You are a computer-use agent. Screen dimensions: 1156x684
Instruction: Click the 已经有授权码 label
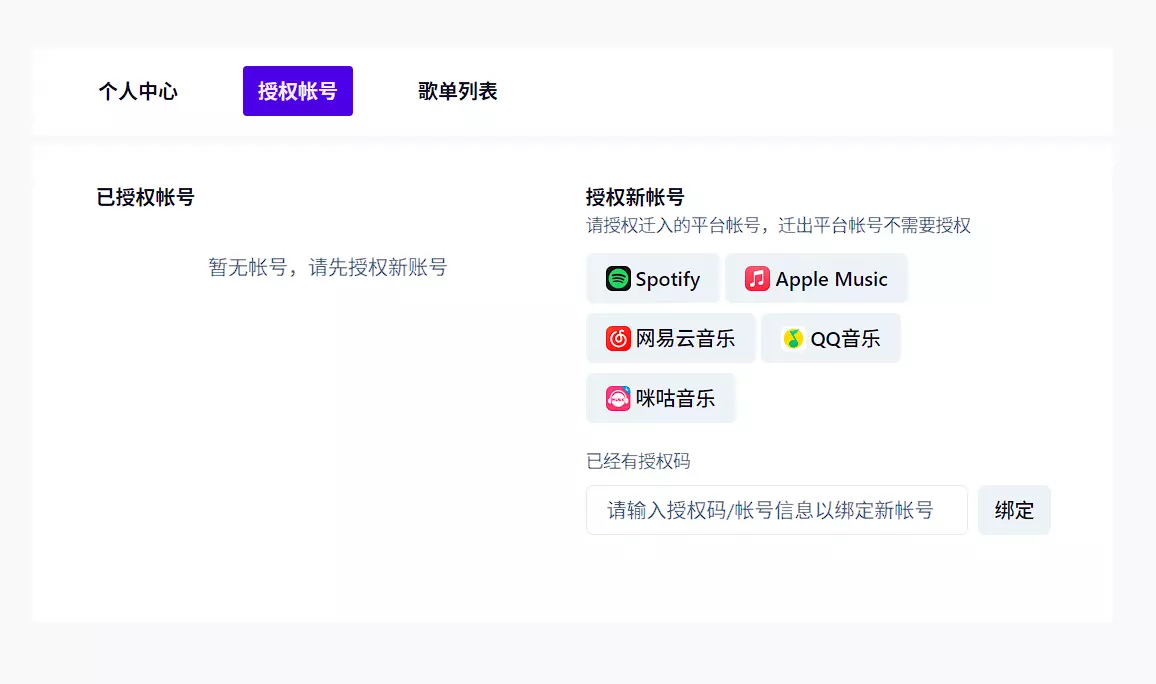tap(638, 461)
